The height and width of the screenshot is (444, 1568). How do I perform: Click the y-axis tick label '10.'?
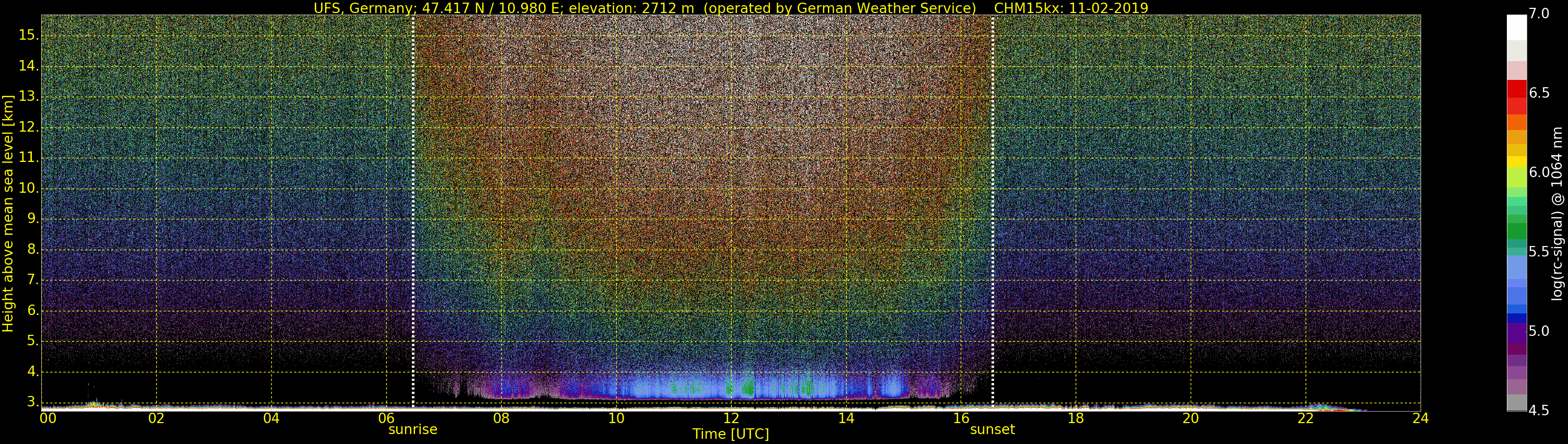29,189
